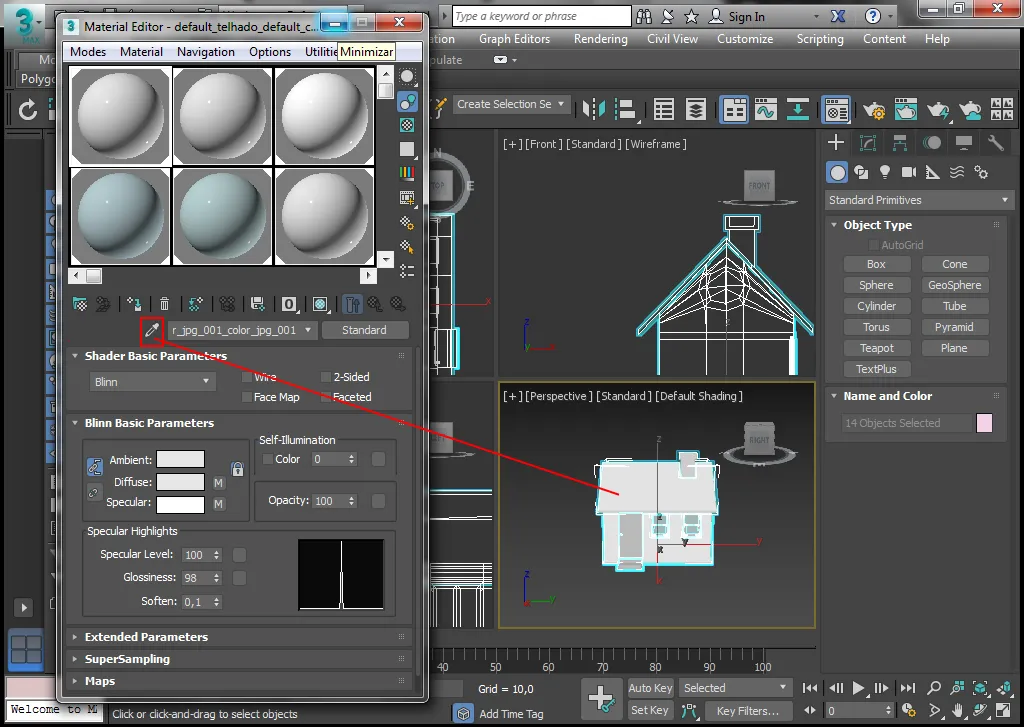Click Set Keys large plus-key icon
This screenshot has height=727, width=1024.
(x=601, y=698)
